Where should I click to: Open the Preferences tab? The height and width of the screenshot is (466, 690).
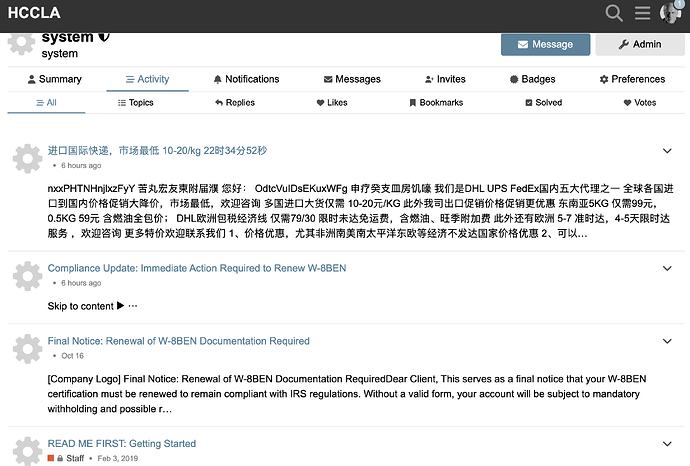click(632, 79)
